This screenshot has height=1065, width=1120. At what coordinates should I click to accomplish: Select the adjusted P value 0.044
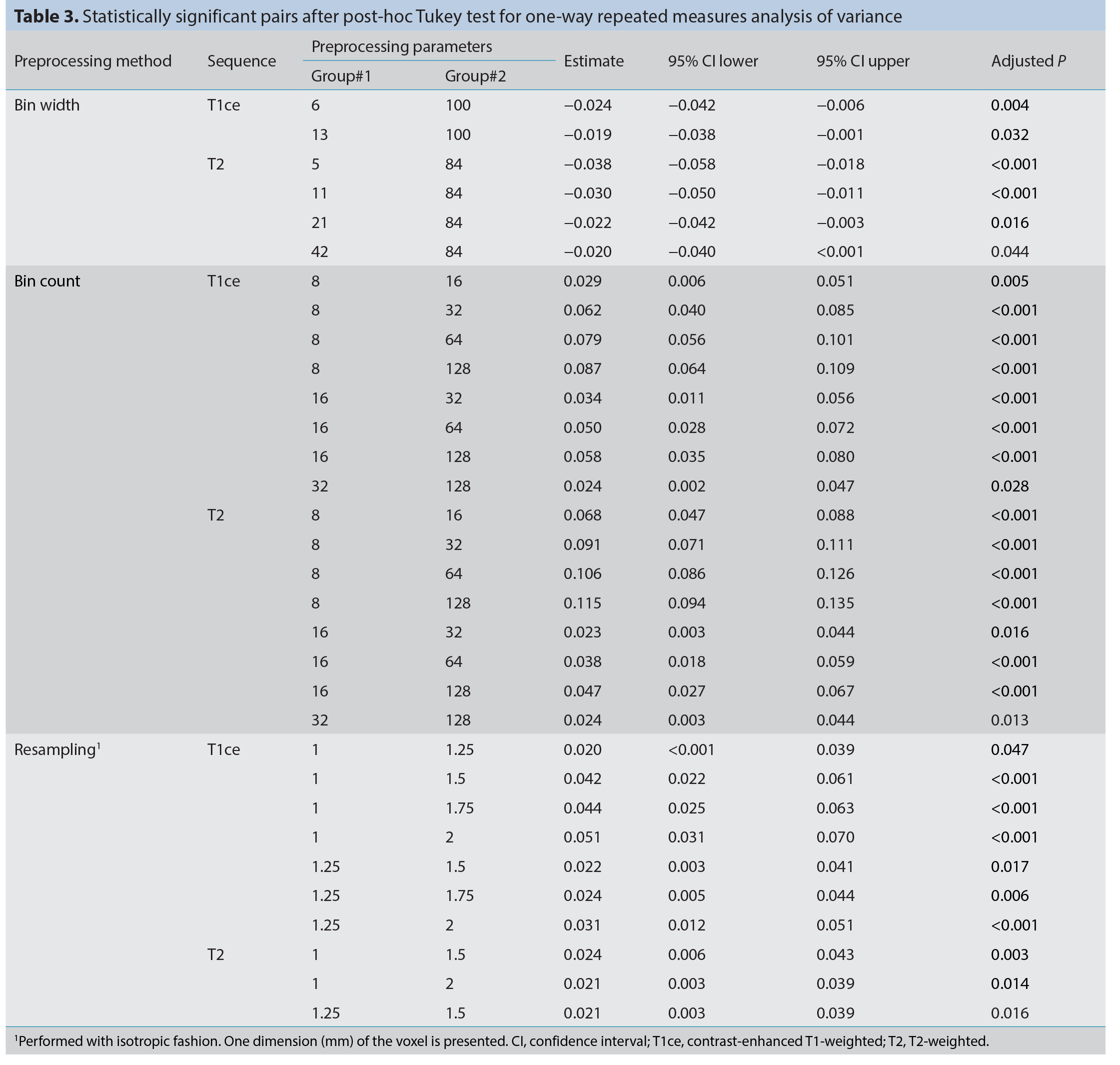(x=1010, y=251)
